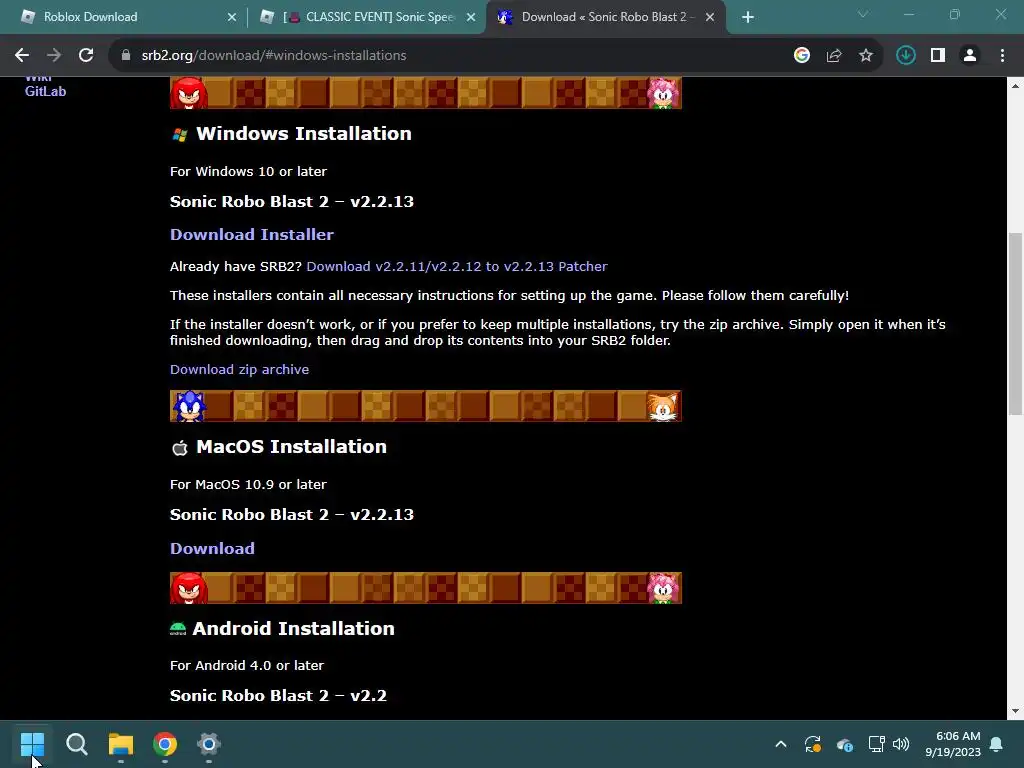Click the Android Installation heading
The height and width of the screenshot is (768, 1024).
click(x=293, y=628)
